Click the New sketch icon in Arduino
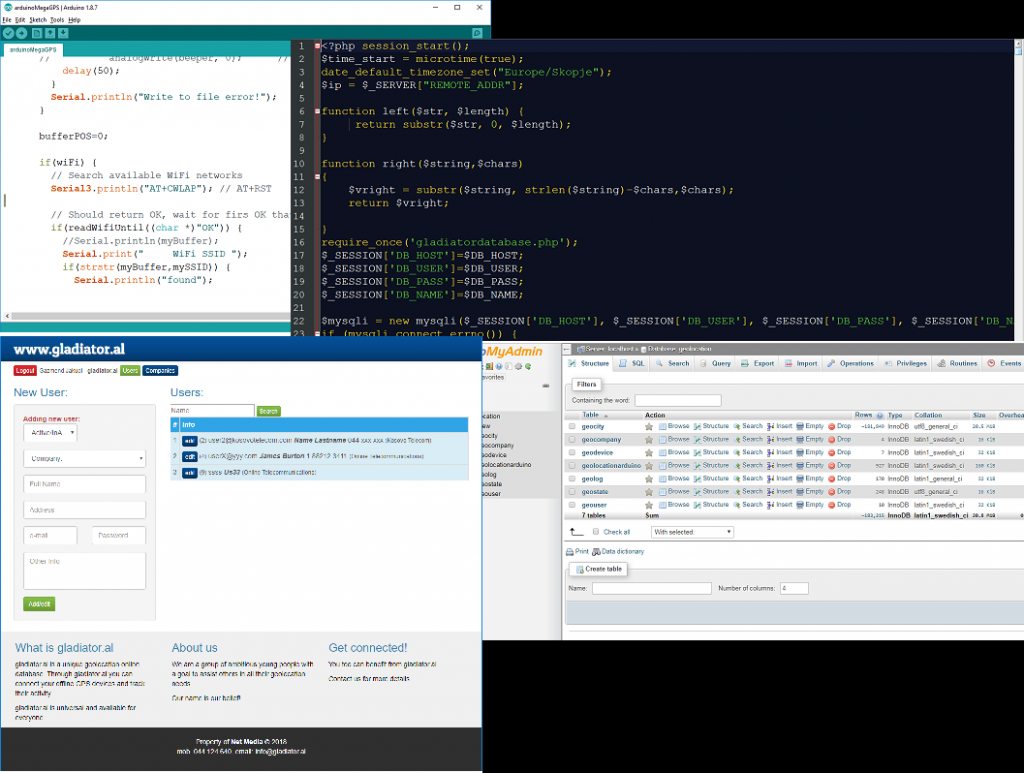 coord(37,33)
